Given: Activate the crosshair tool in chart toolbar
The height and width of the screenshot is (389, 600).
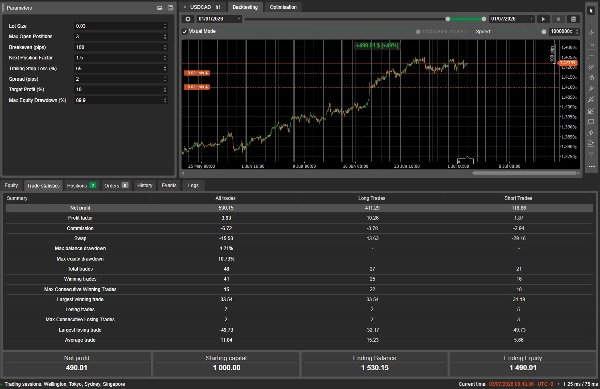Looking at the screenshot, I should pos(591,33).
